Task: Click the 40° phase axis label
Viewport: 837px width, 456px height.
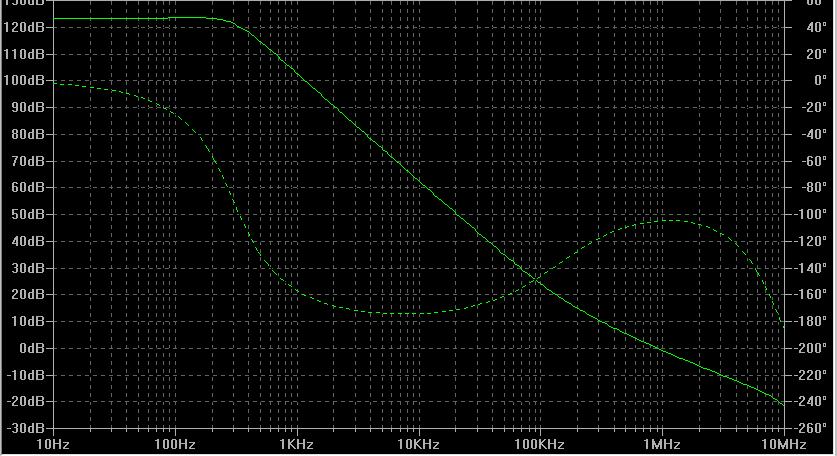Action: (x=816, y=27)
